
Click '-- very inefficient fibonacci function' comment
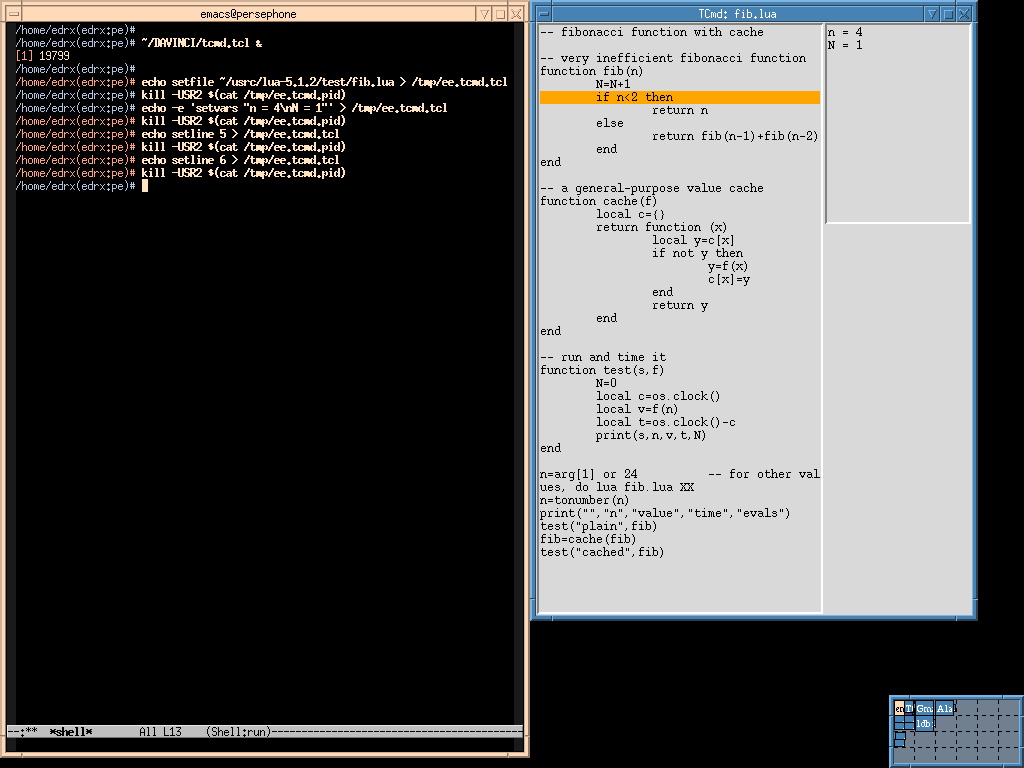click(673, 58)
